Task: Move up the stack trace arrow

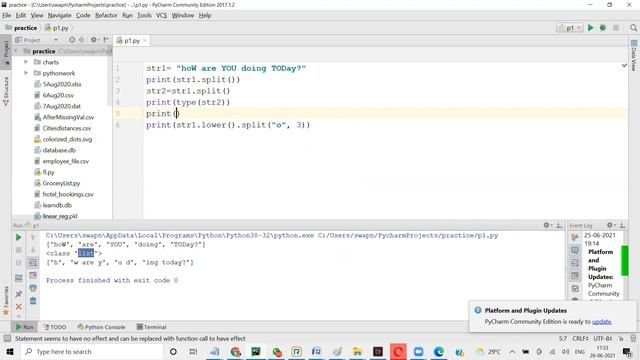Action: (33, 237)
